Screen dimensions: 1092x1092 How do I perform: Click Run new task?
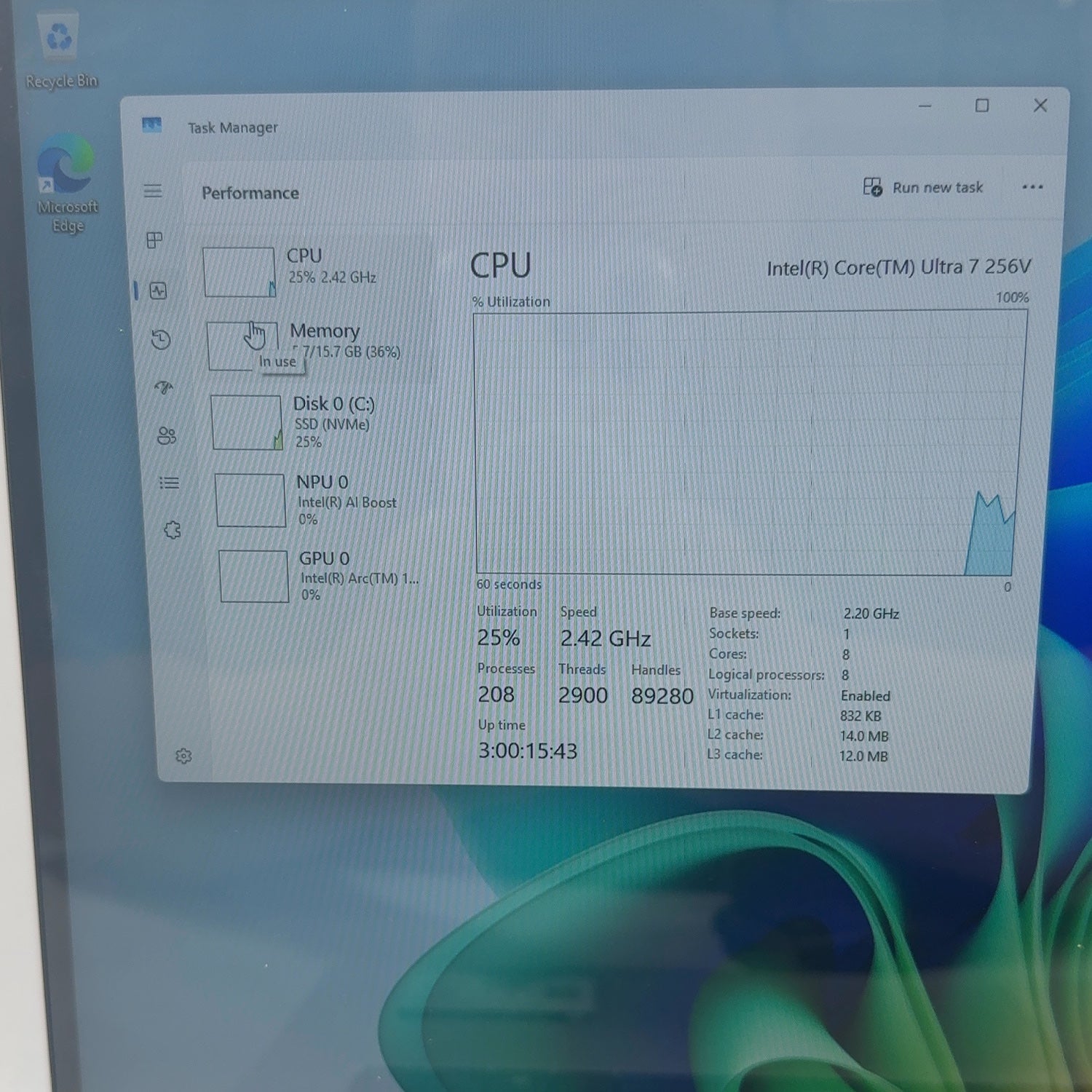[x=923, y=188]
